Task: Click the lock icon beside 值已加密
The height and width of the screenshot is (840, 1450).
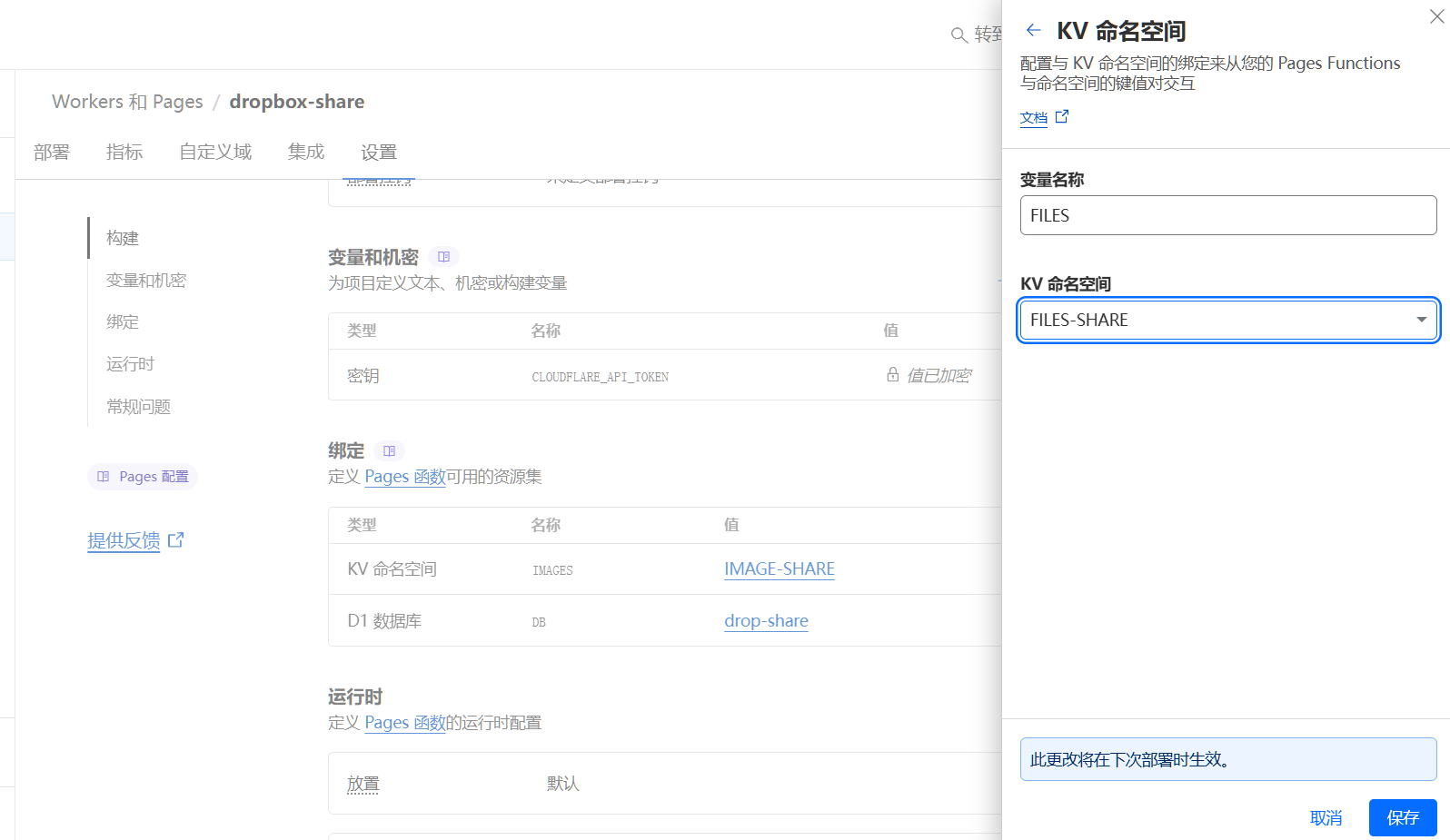Action: coord(892,374)
